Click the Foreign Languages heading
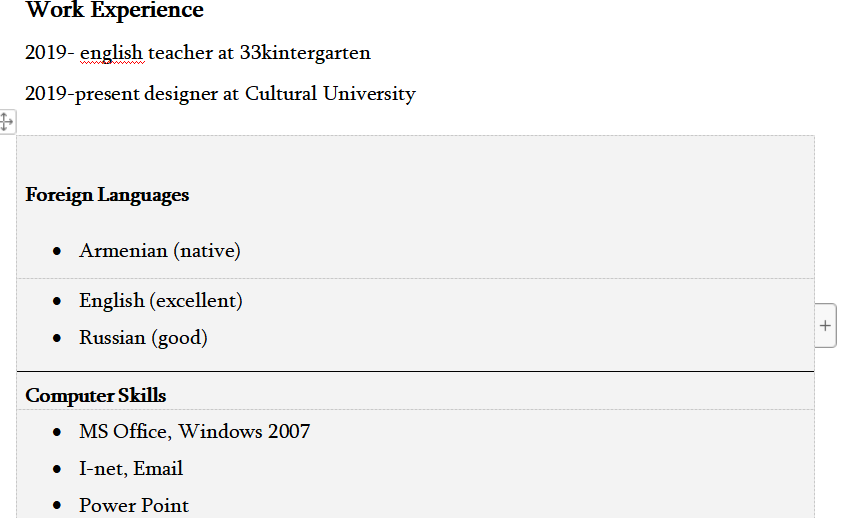Image resolution: width=842 pixels, height=518 pixels. [x=107, y=195]
